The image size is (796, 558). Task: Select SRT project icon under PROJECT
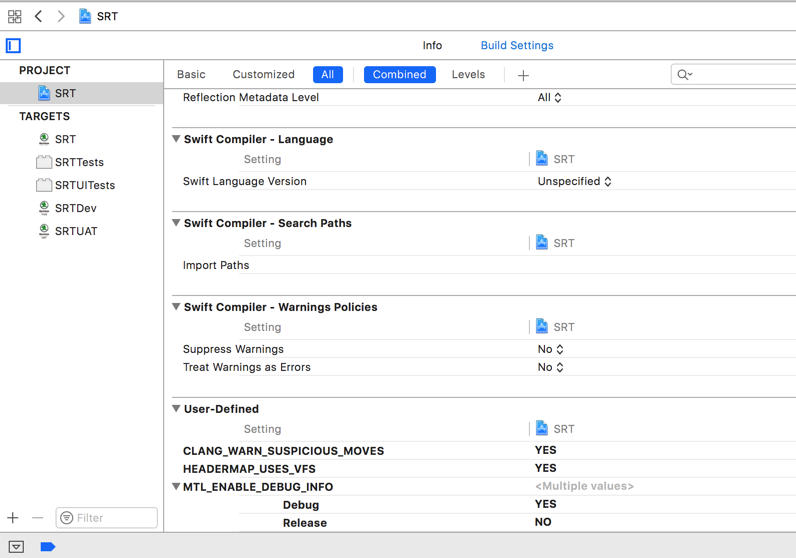pyautogui.click(x=44, y=93)
